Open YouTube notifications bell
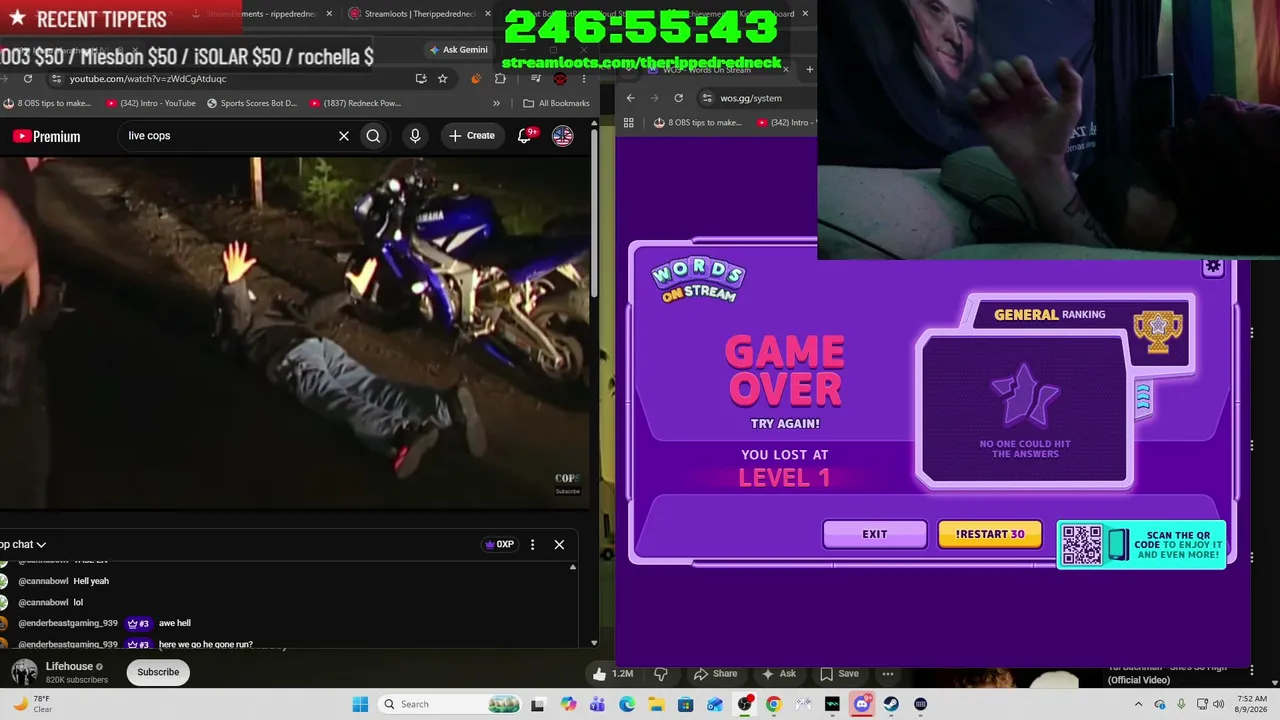The height and width of the screenshot is (720, 1280). [x=525, y=136]
